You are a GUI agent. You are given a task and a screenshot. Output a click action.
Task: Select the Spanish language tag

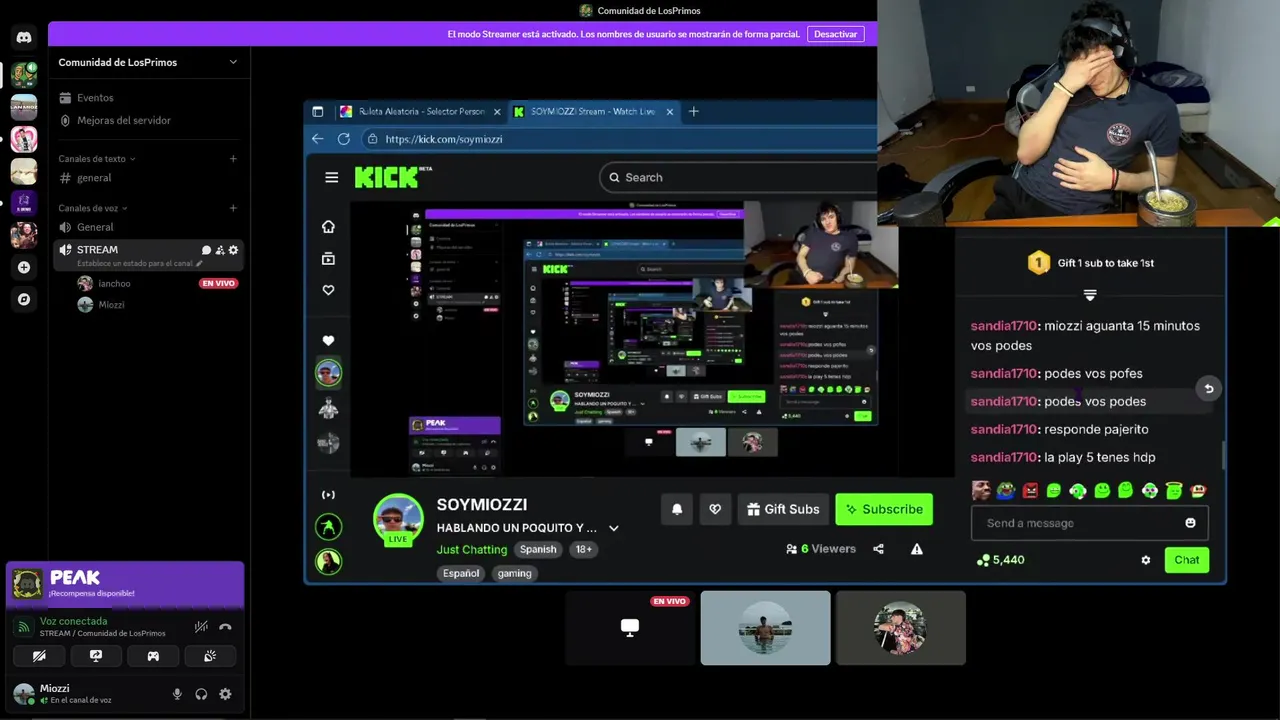pos(538,549)
